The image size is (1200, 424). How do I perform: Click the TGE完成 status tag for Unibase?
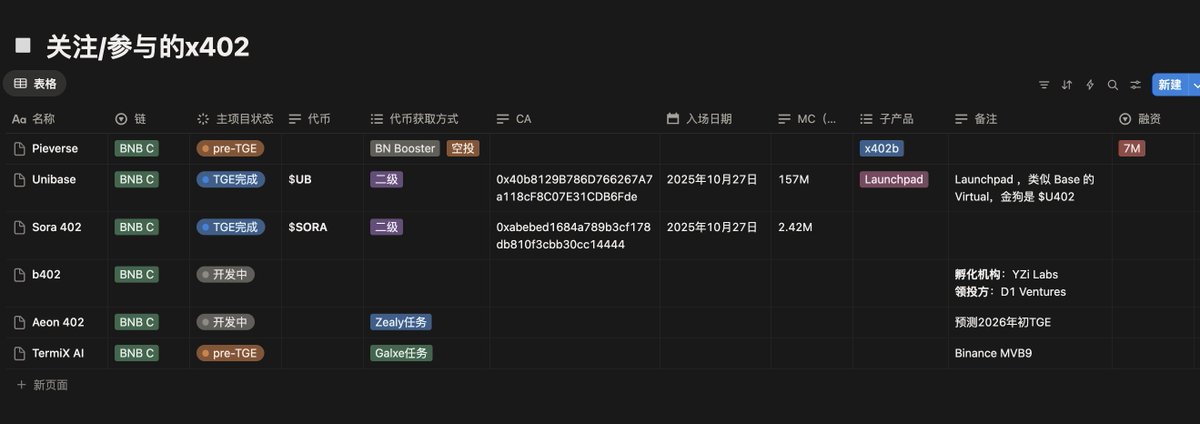pos(230,180)
